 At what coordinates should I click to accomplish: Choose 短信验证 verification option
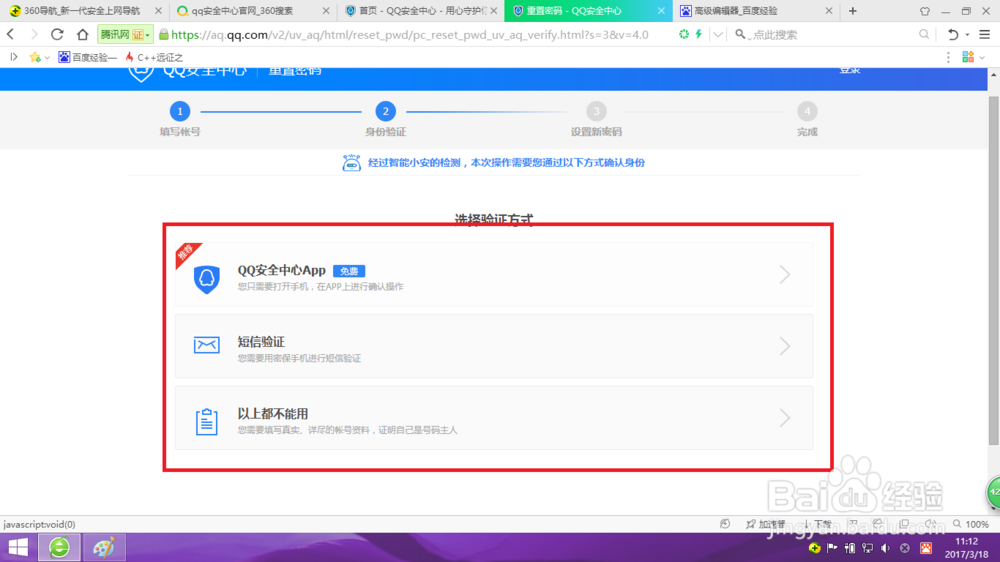coord(494,346)
